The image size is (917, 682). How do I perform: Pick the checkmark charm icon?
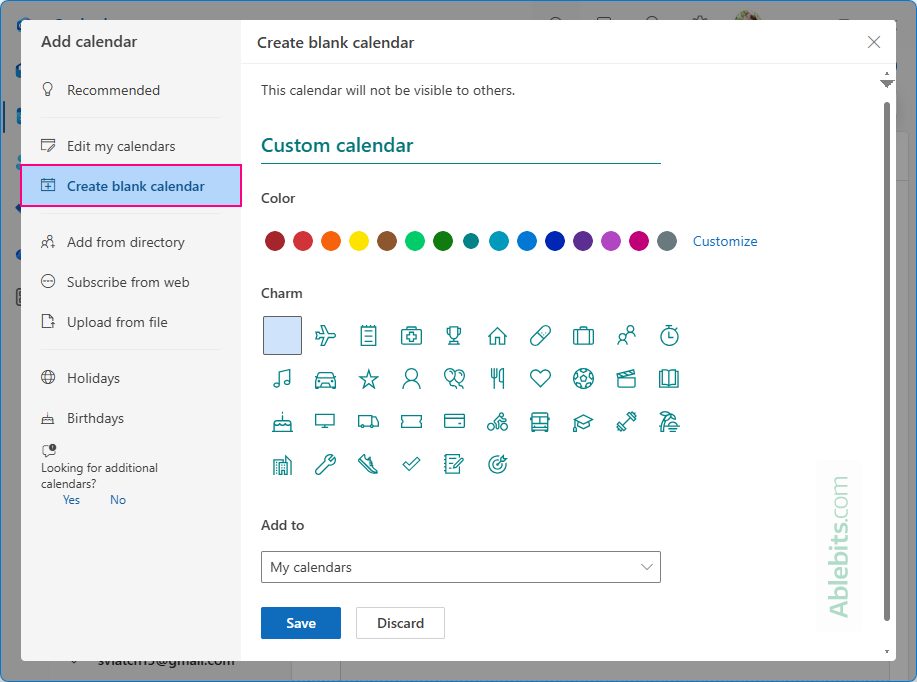(x=411, y=464)
